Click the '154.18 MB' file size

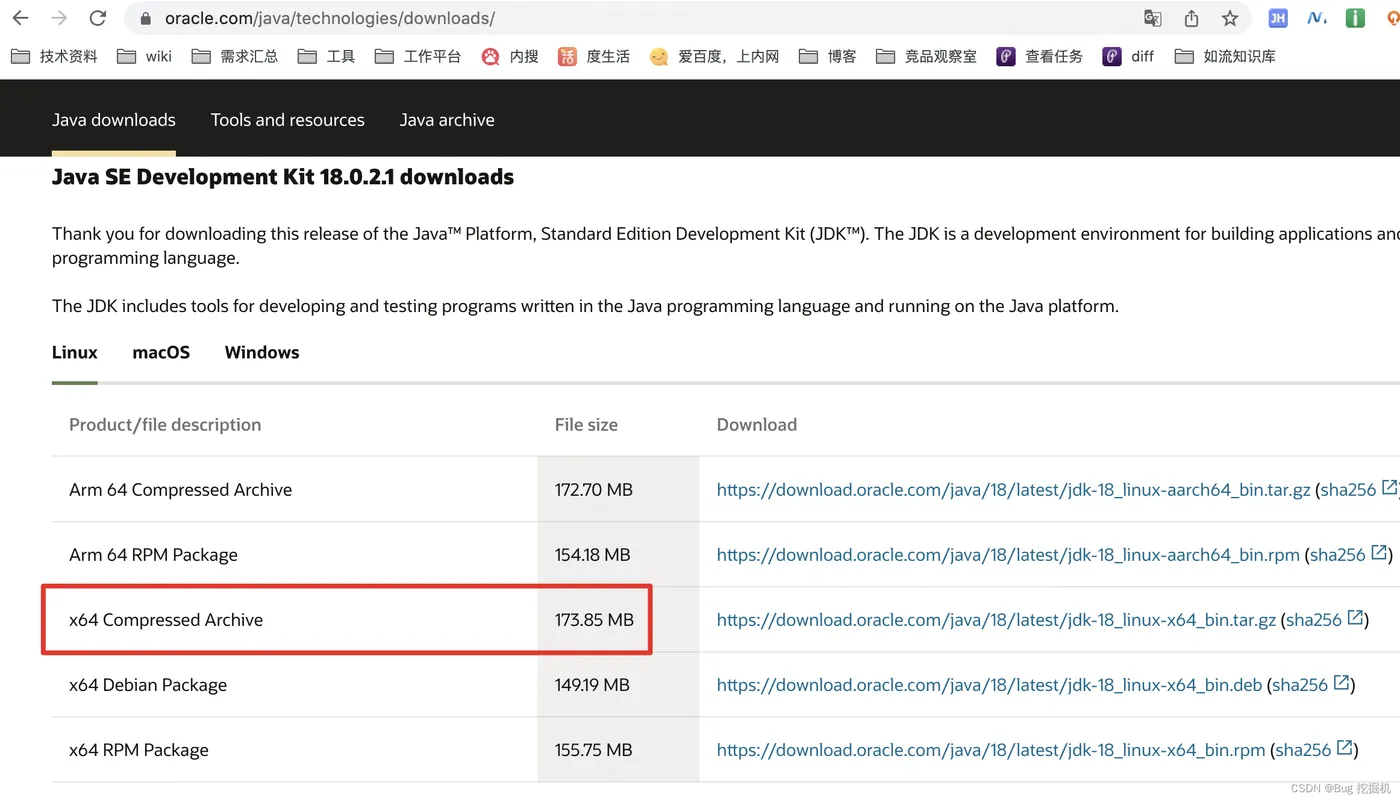pos(593,555)
